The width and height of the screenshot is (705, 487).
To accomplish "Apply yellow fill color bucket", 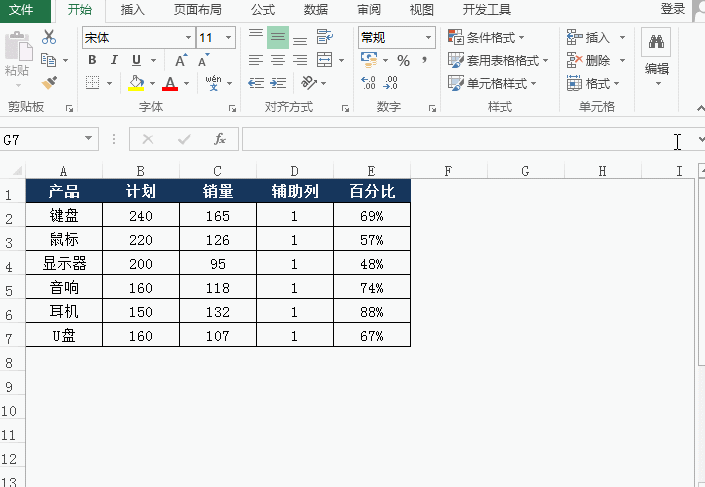I will point(136,83).
